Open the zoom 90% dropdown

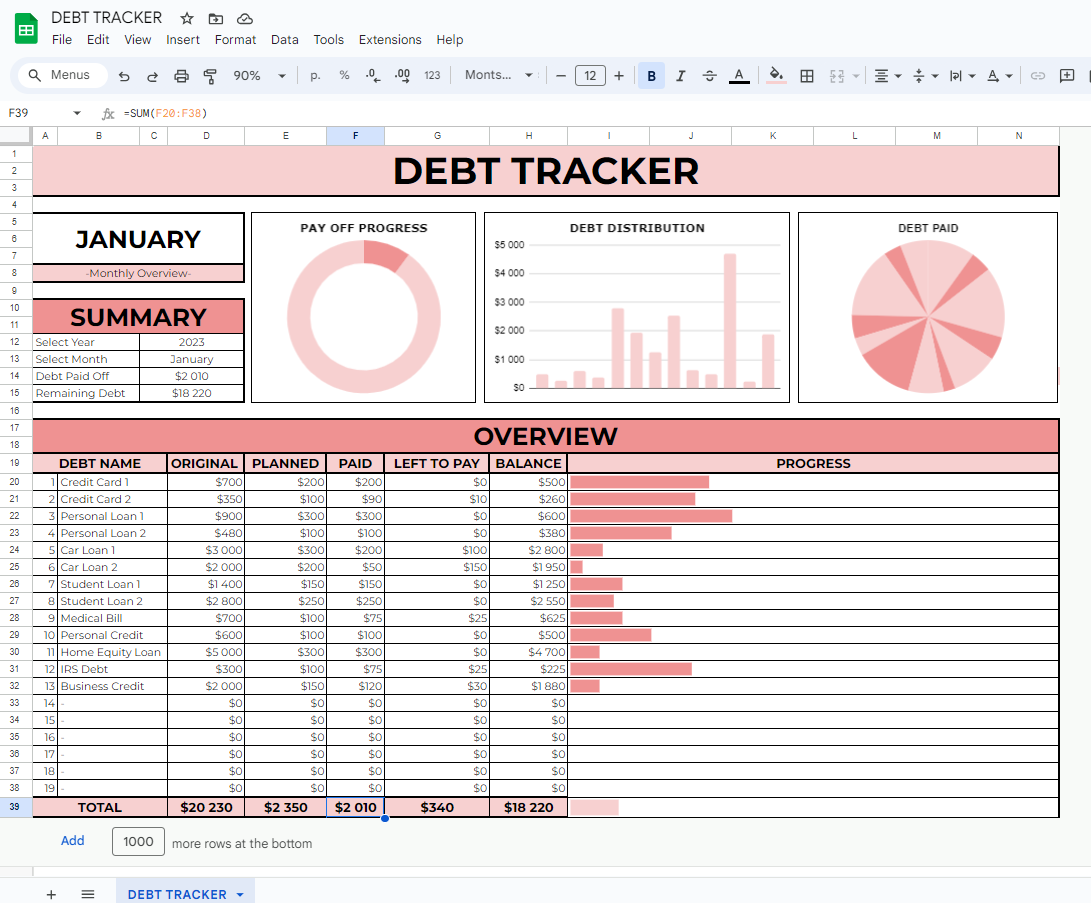click(x=259, y=75)
